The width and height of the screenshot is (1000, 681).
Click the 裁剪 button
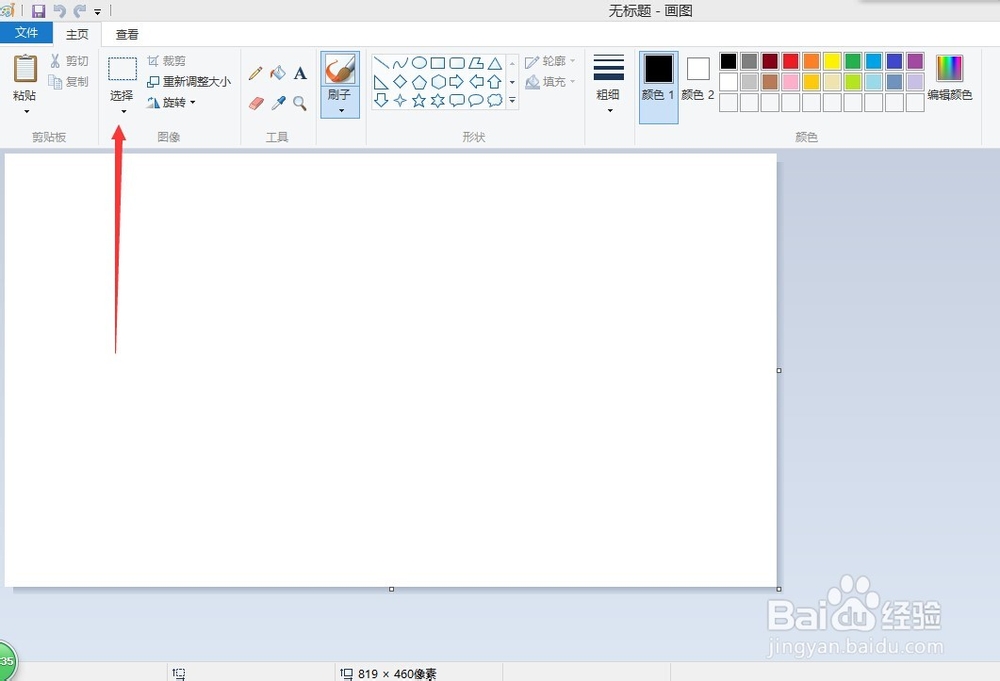(166, 61)
